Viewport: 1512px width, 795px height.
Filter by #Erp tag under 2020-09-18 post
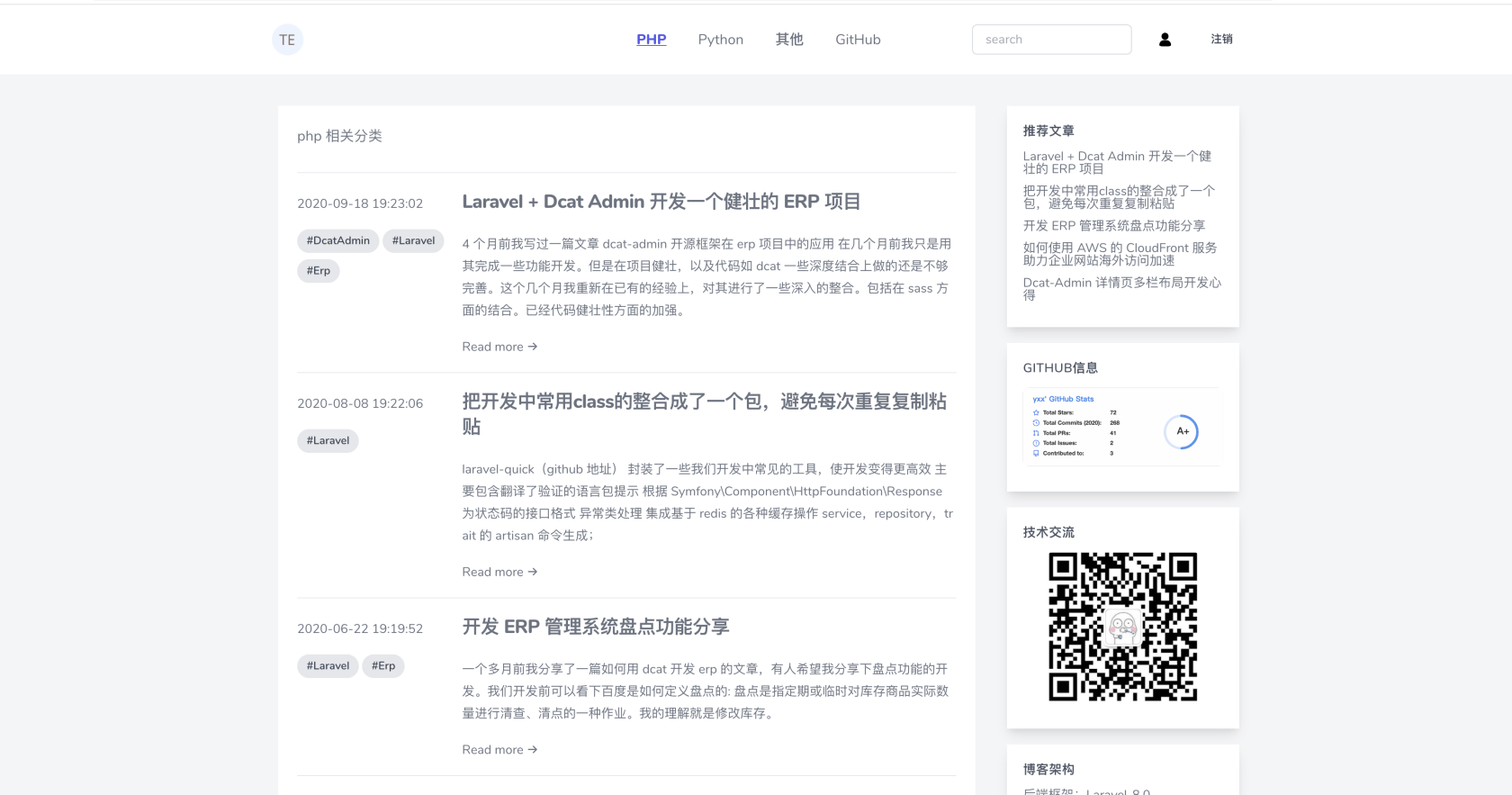point(318,270)
